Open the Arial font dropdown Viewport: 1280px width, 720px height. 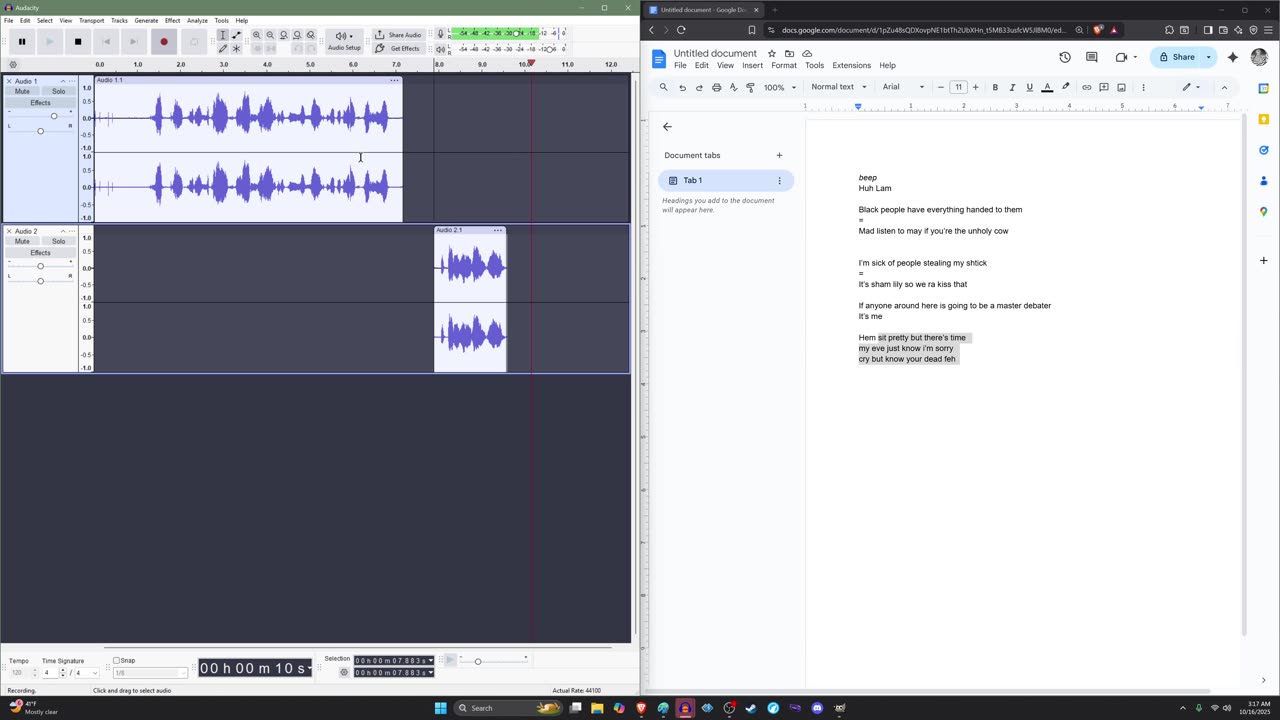pos(903,87)
